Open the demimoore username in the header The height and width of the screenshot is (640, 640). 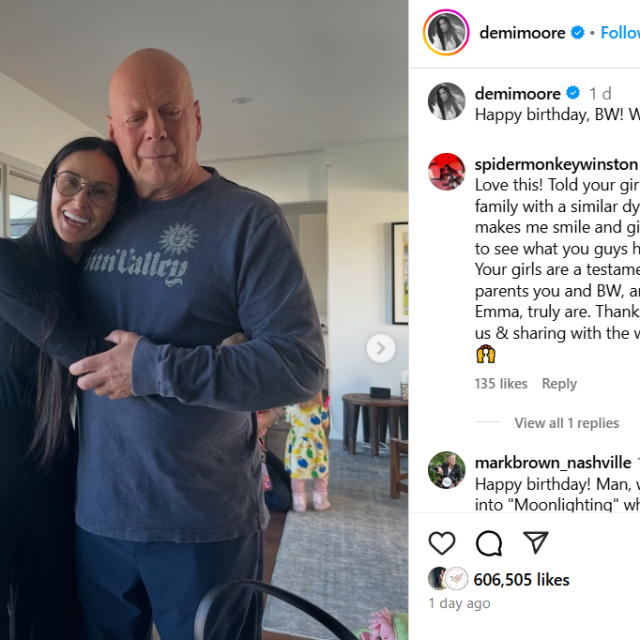[x=522, y=33]
